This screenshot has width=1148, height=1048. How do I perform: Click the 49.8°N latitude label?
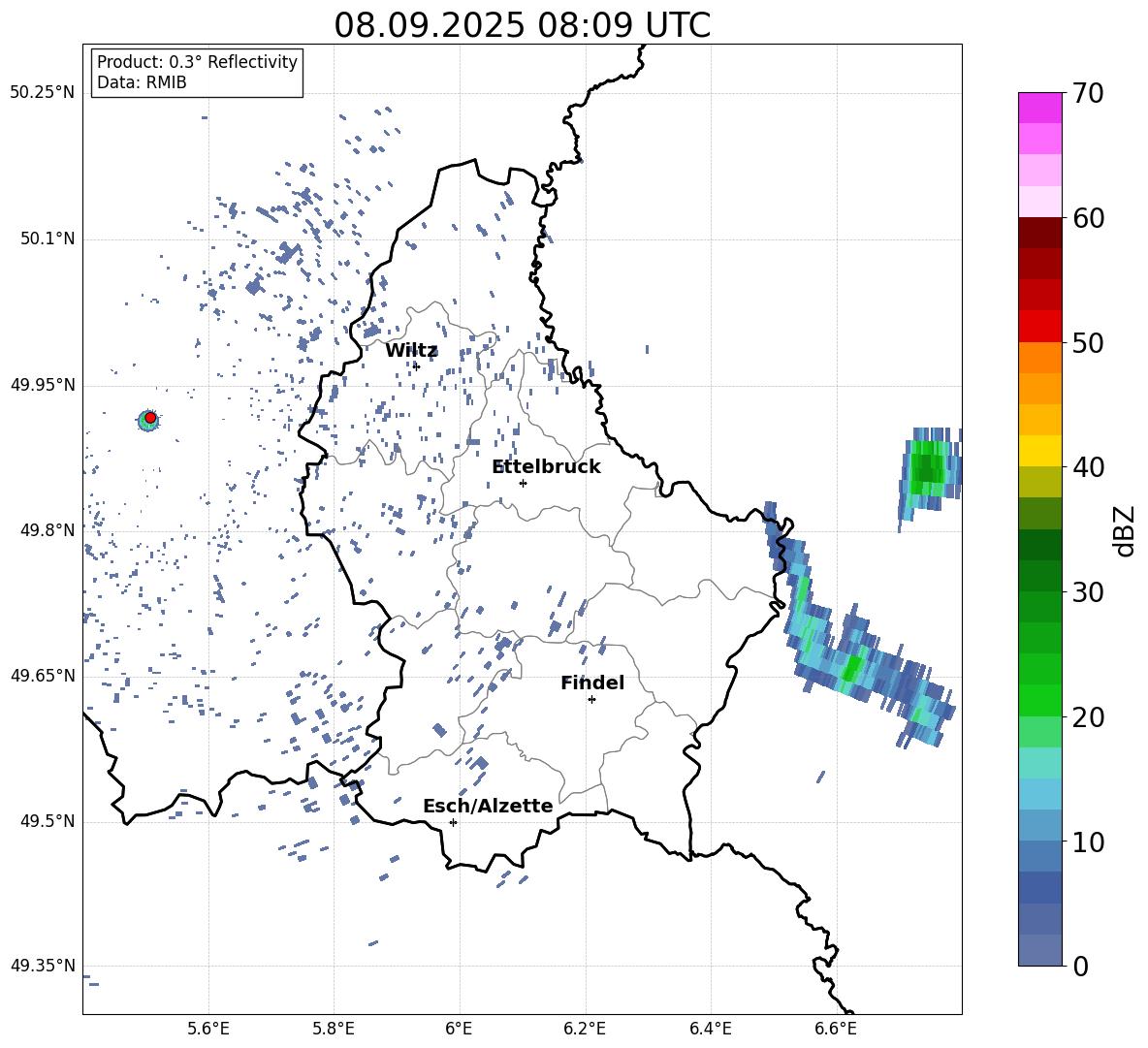click(48, 529)
